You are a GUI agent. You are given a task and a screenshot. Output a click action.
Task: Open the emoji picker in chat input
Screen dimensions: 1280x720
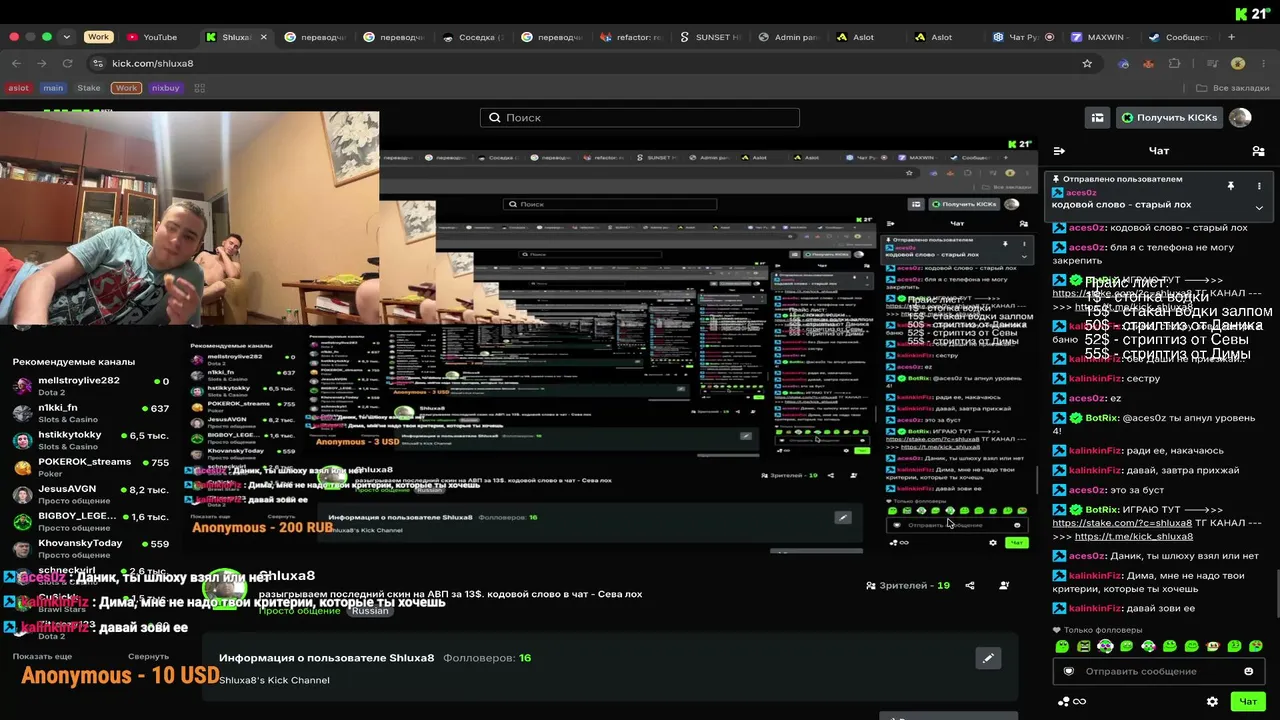1248,671
